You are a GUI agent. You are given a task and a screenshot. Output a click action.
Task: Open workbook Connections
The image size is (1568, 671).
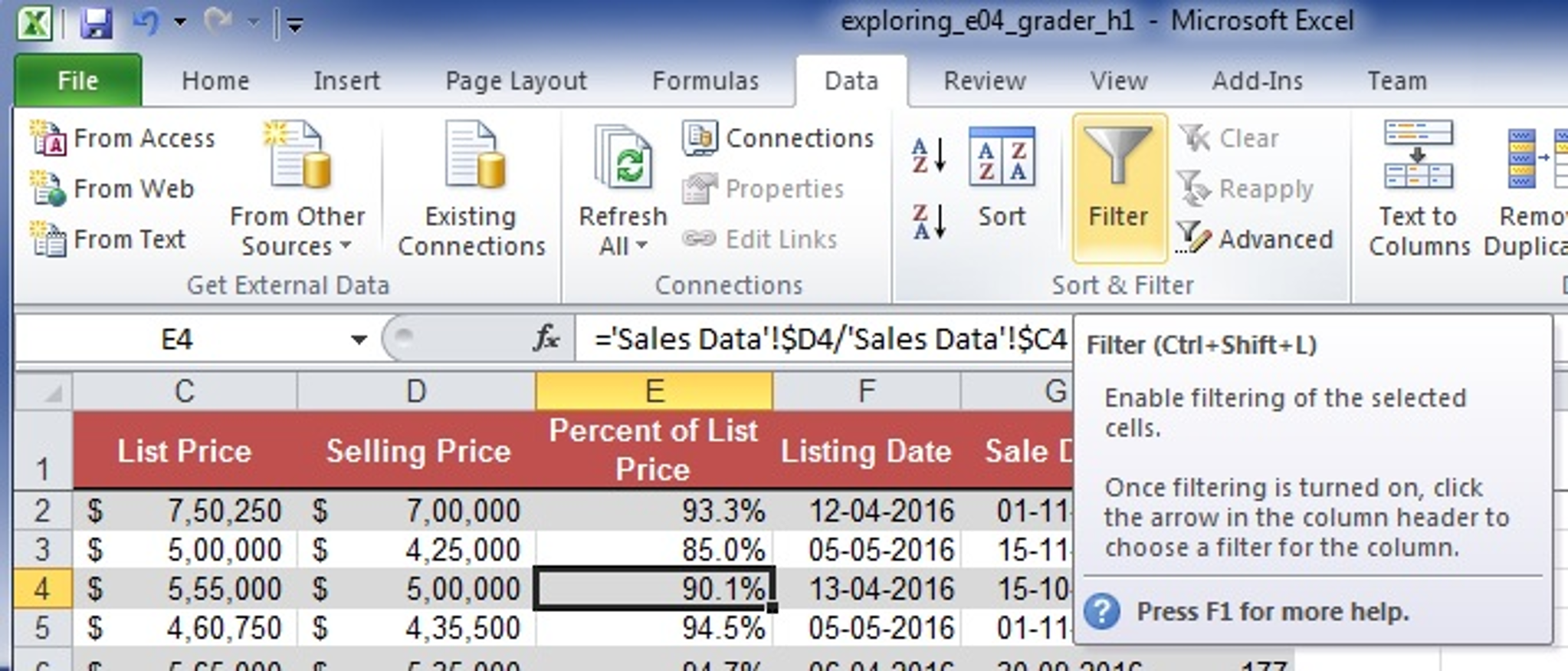tap(778, 138)
